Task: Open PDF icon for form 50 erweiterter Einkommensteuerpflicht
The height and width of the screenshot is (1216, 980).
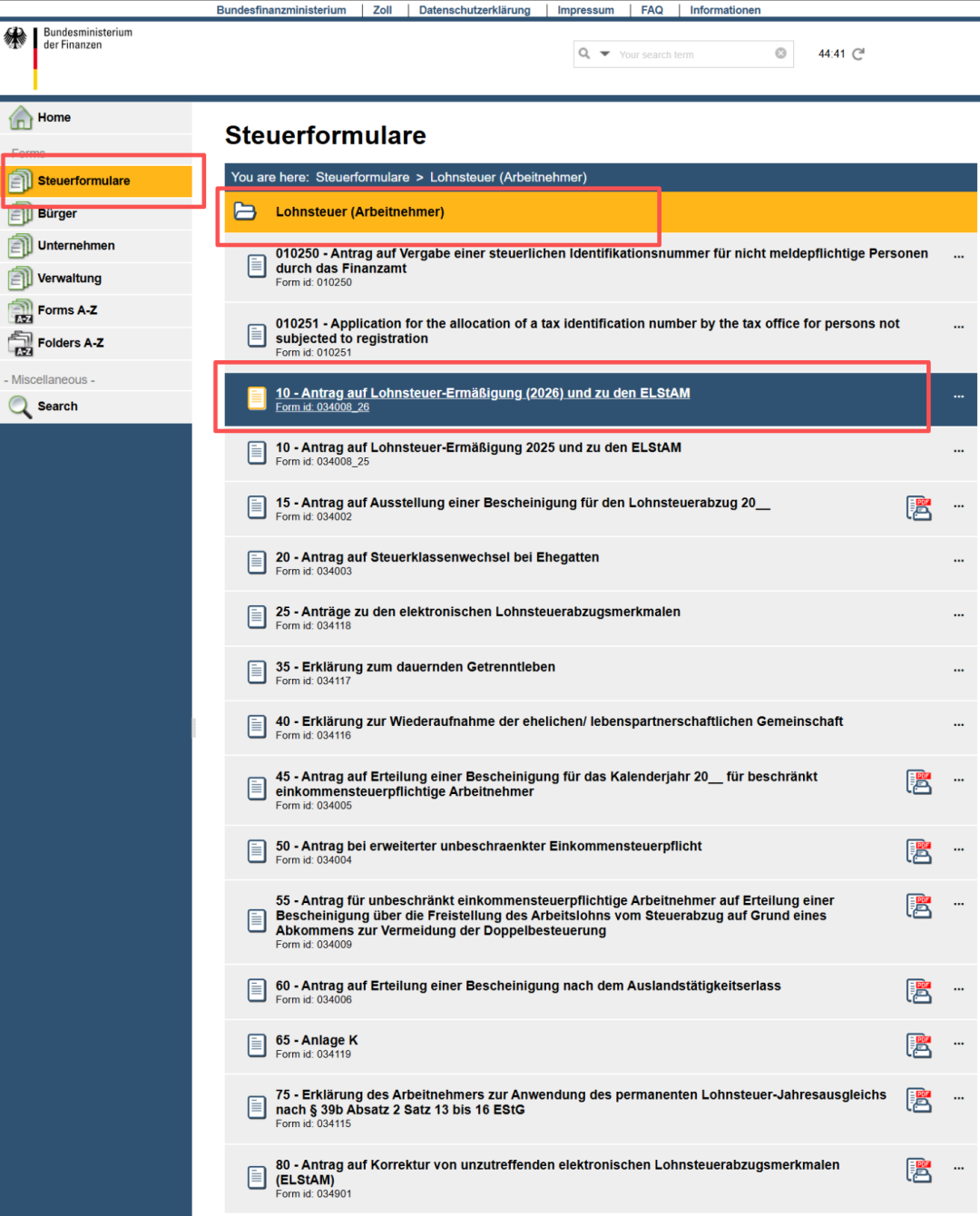Action: coord(919,851)
